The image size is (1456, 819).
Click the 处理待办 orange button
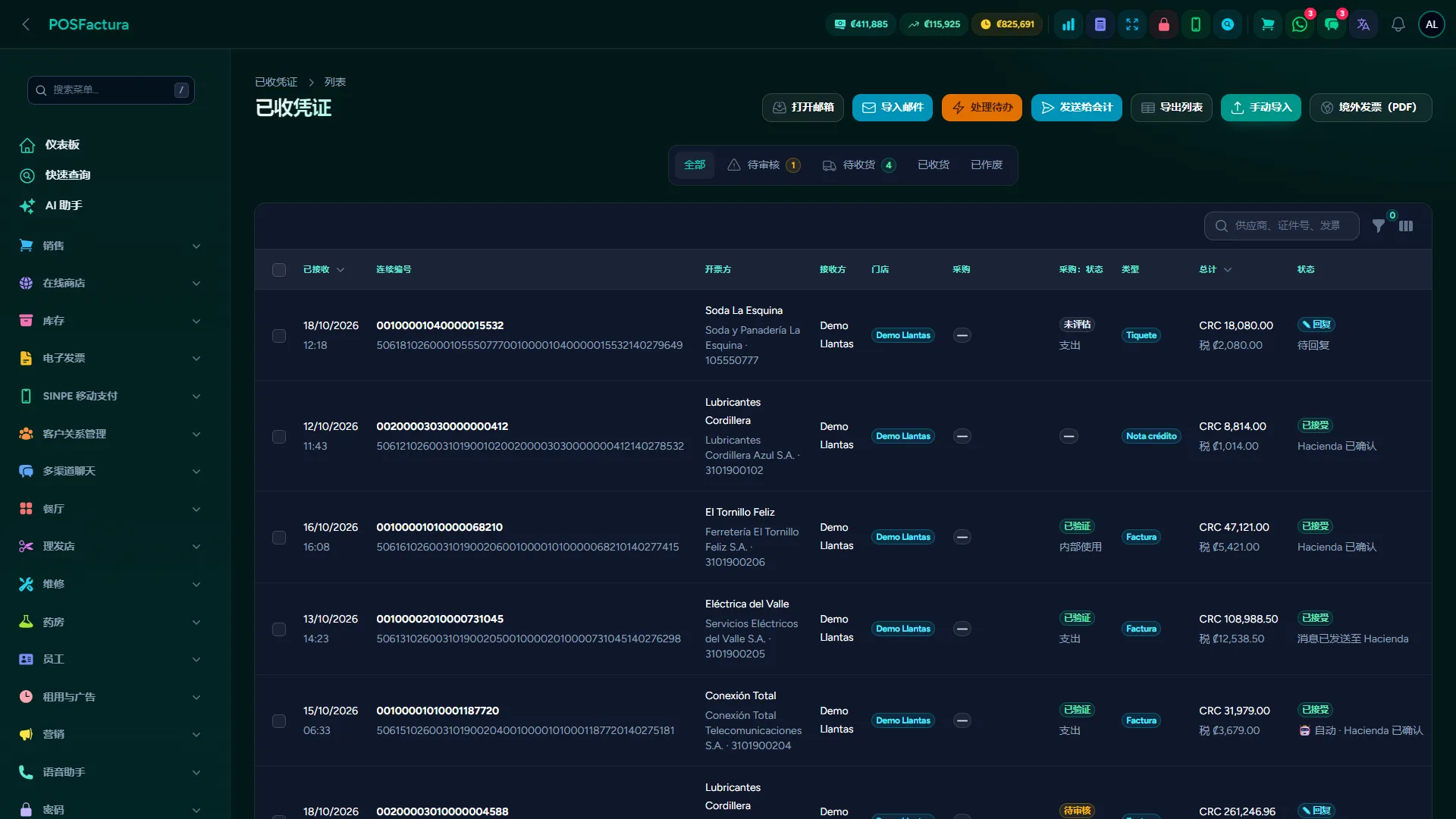click(982, 108)
